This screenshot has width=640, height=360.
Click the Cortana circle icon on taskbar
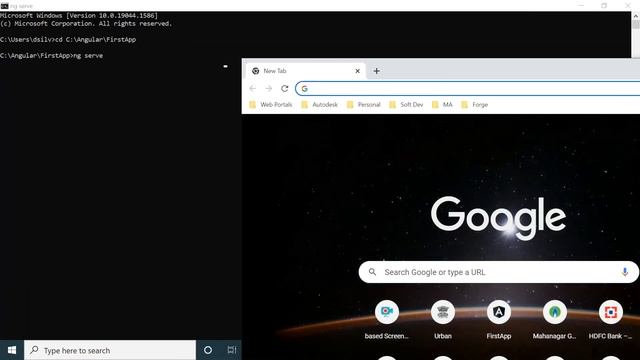coord(208,350)
